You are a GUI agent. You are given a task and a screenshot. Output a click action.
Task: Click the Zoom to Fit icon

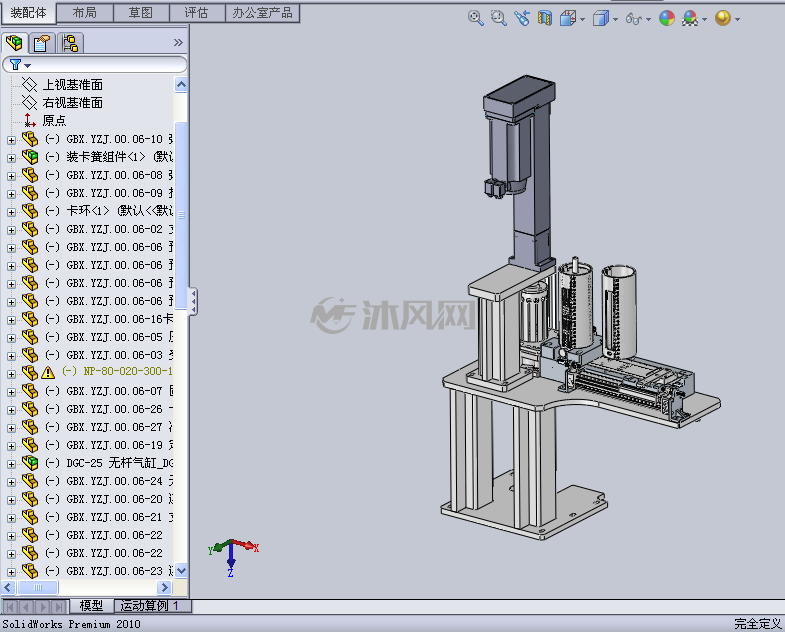tap(475, 19)
